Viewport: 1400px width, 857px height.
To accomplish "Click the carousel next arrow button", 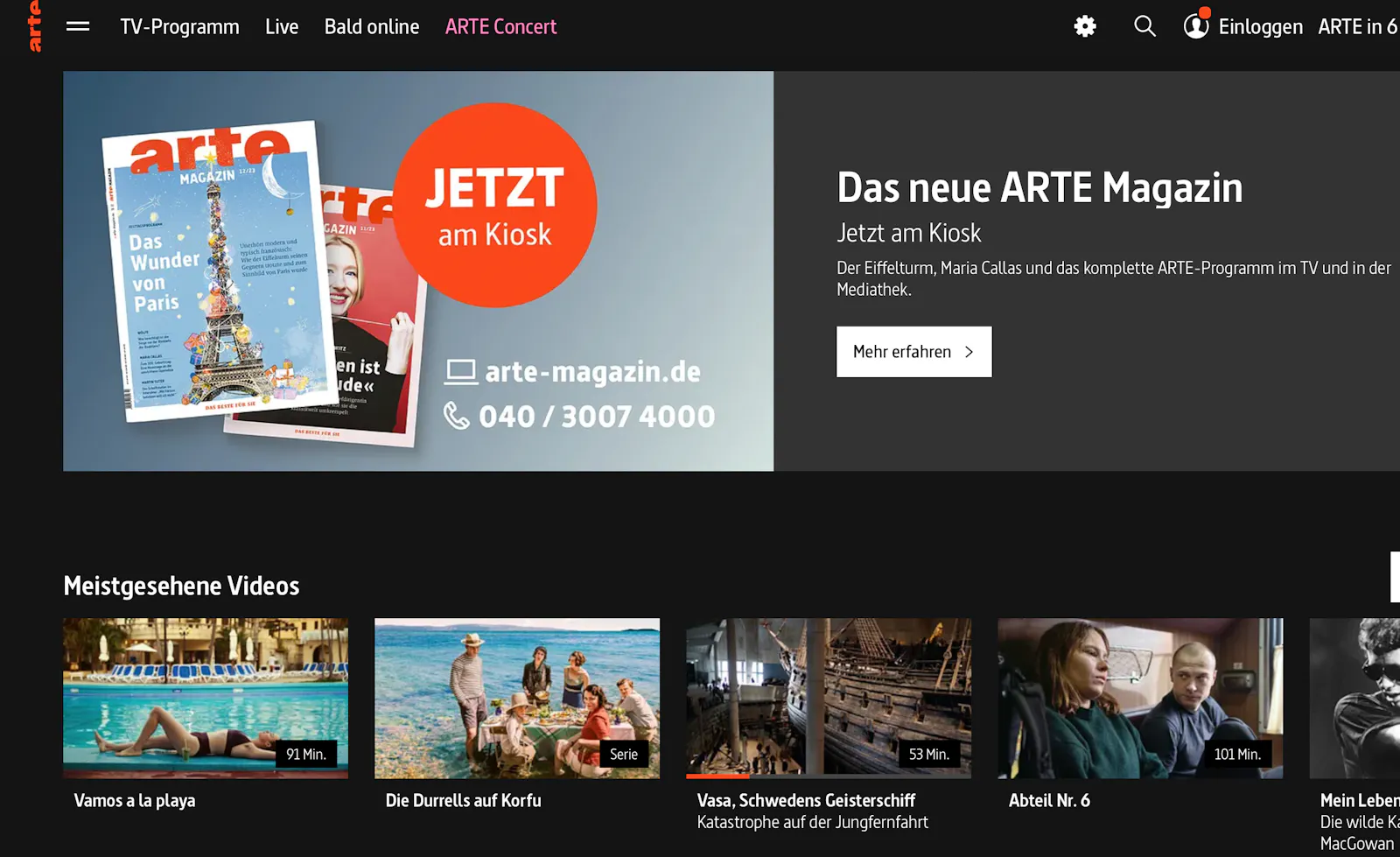I will pyautogui.click(x=1395, y=577).
